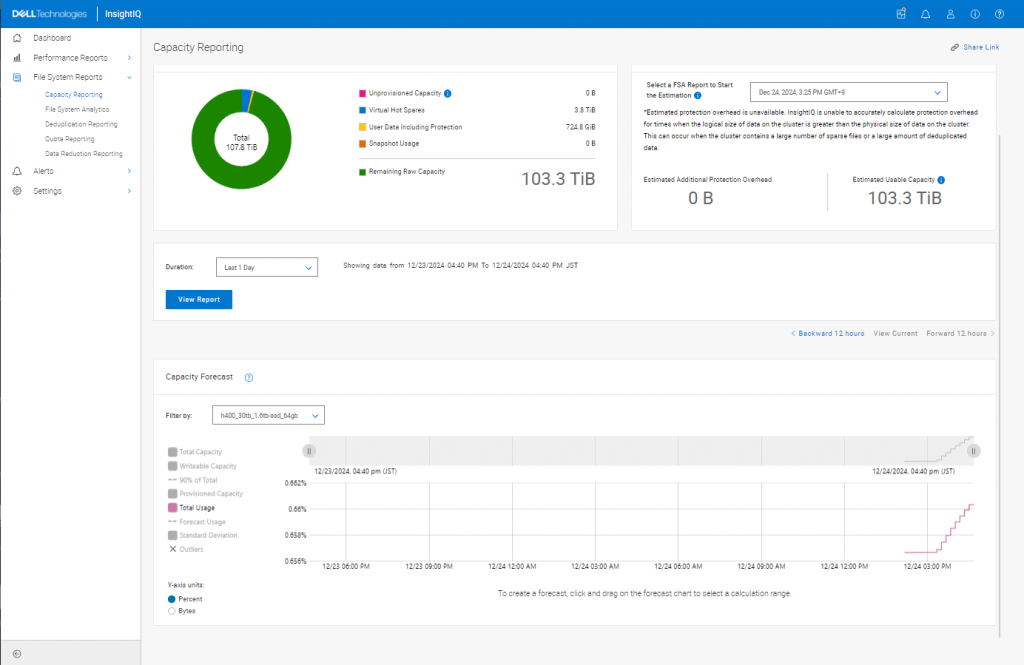Click the notifications bell icon in header
This screenshot has height=665, width=1024.
coord(925,14)
